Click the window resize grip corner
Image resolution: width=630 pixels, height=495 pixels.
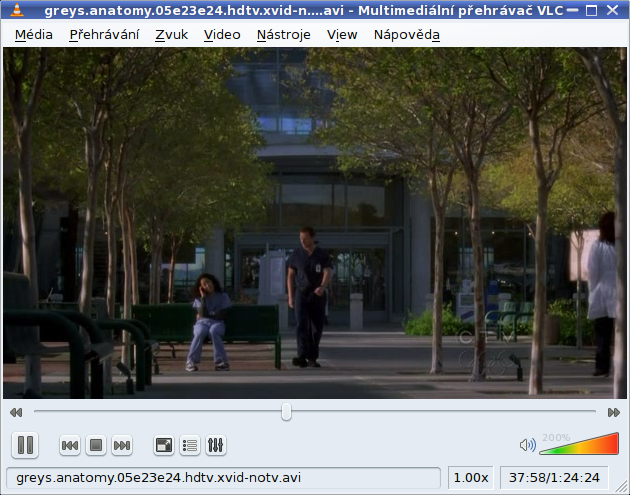tap(621, 486)
